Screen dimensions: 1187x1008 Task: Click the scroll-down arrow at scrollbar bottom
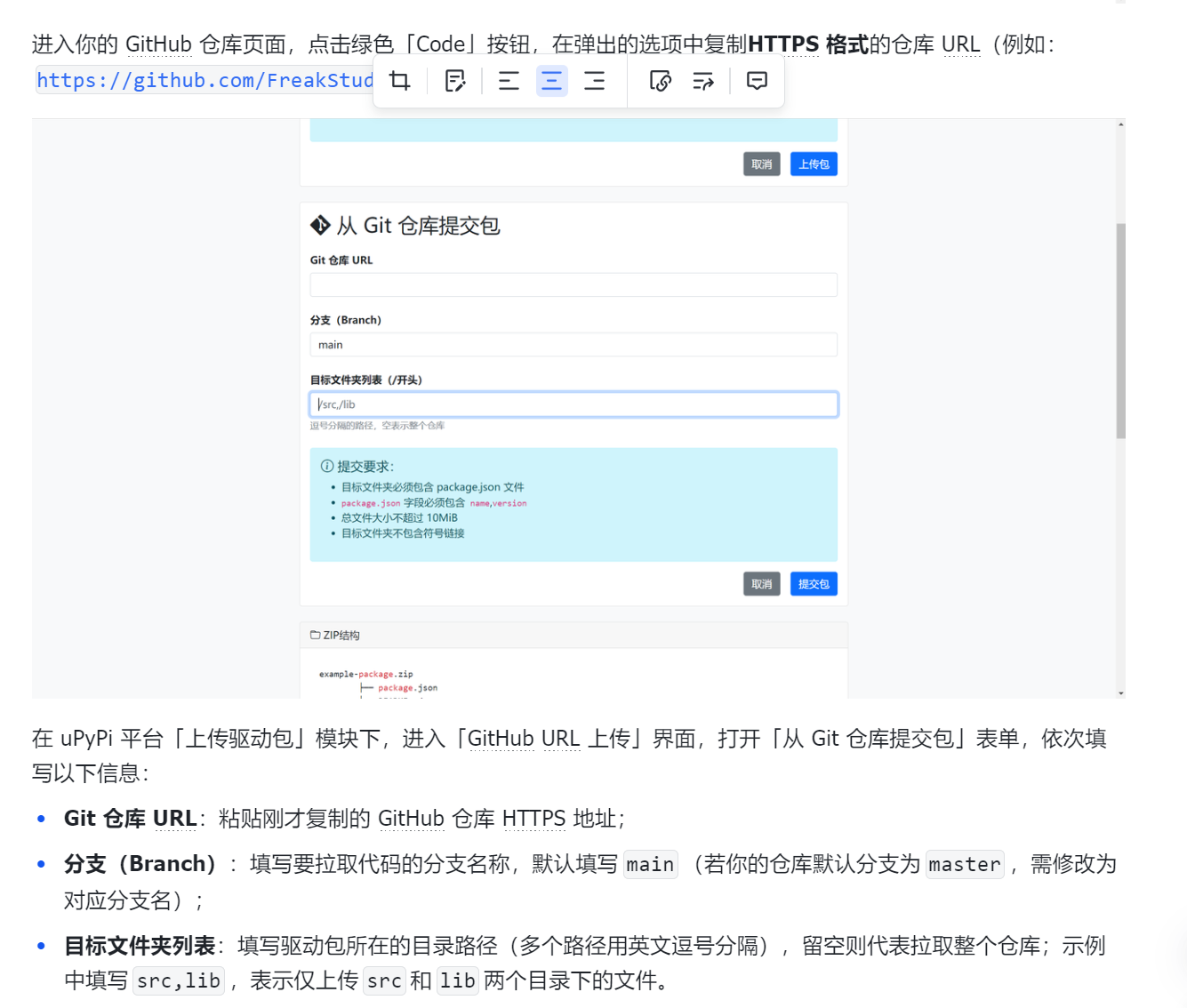pyautogui.click(x=1120, y=692)
